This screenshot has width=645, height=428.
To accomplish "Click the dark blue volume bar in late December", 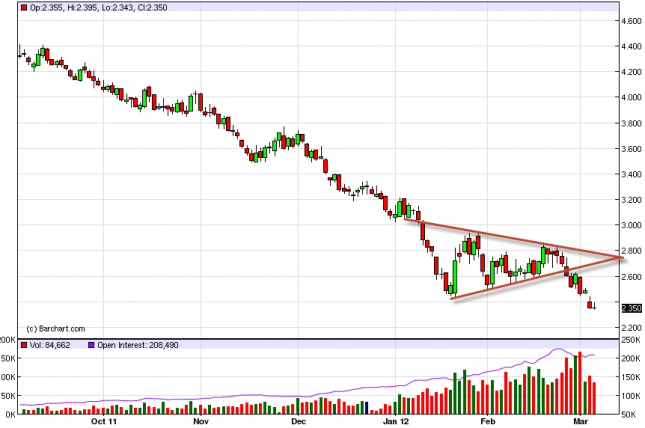I will tap(366, 408).
